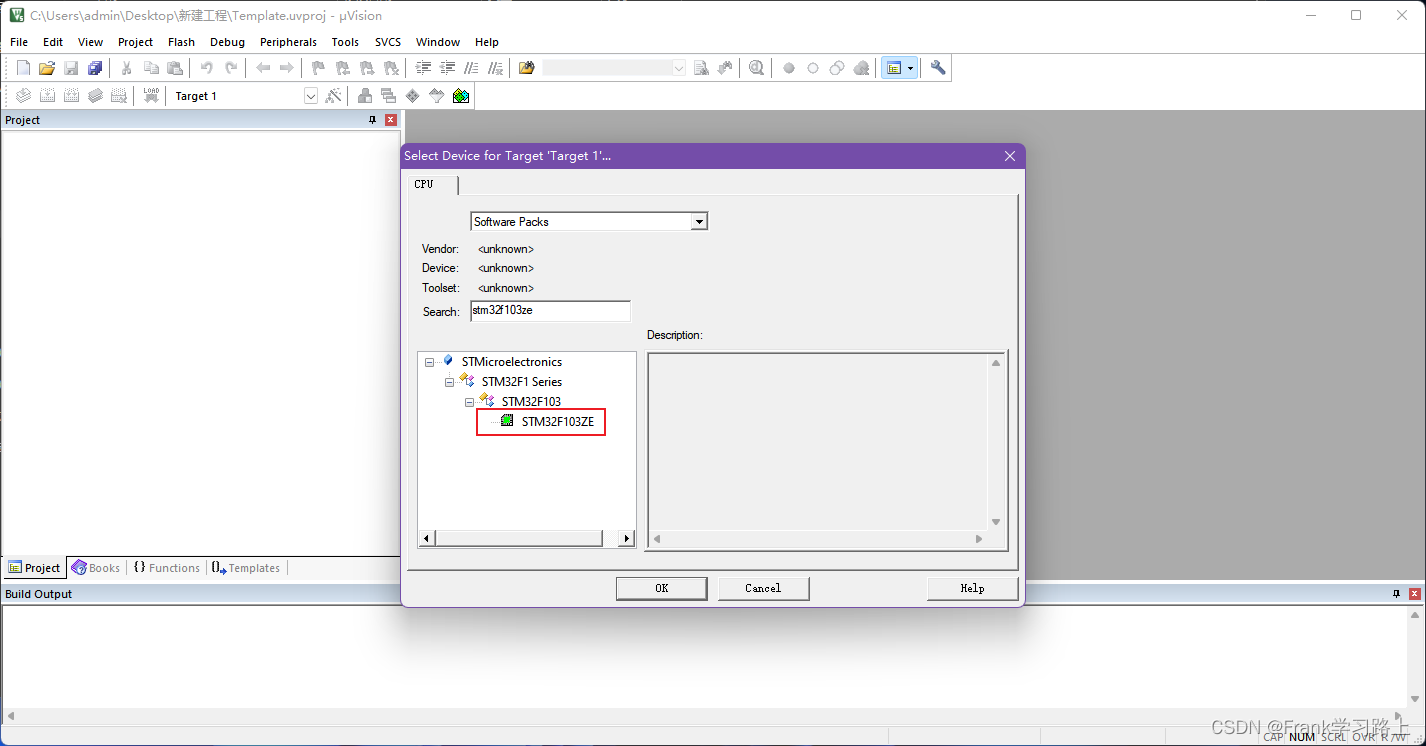Open the Software Packs dropdown

700,222
